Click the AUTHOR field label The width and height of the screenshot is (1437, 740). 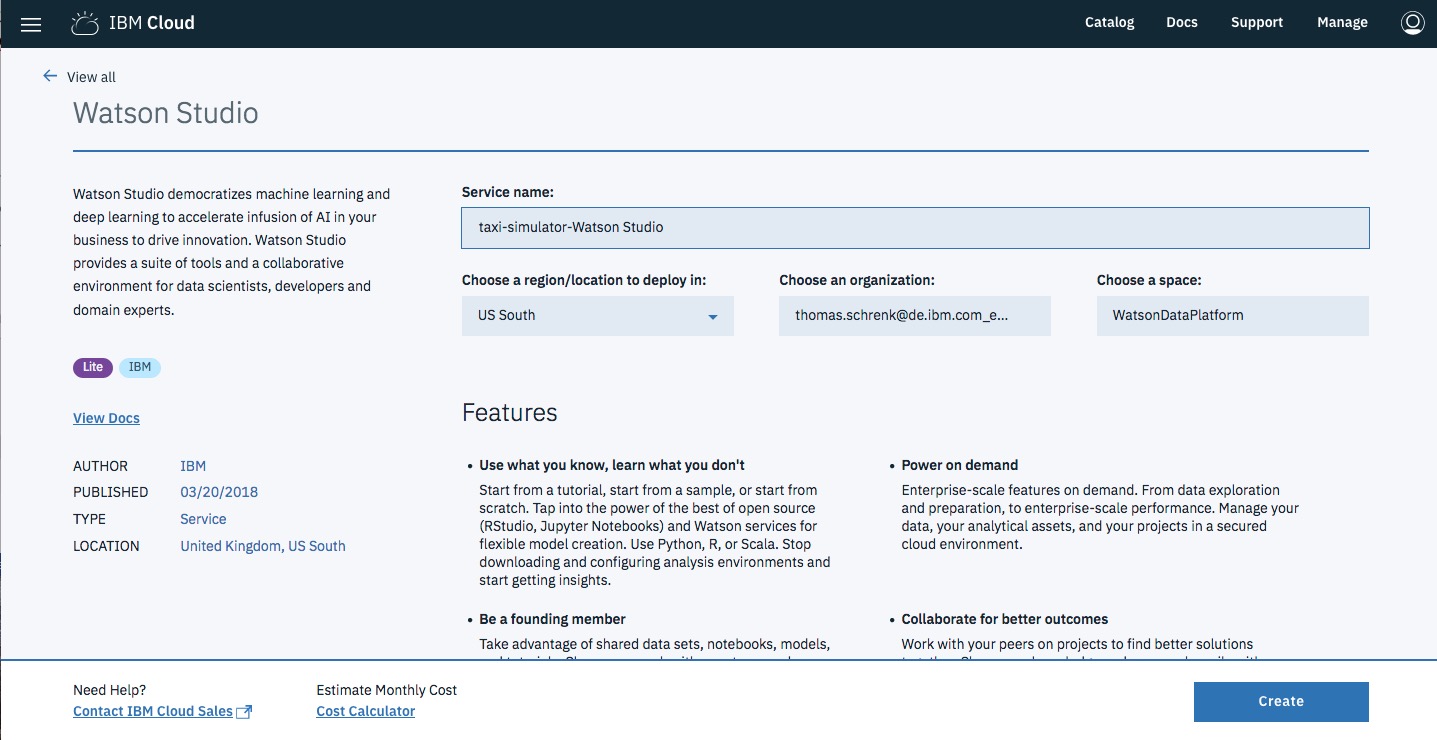(x=101, y=466)
